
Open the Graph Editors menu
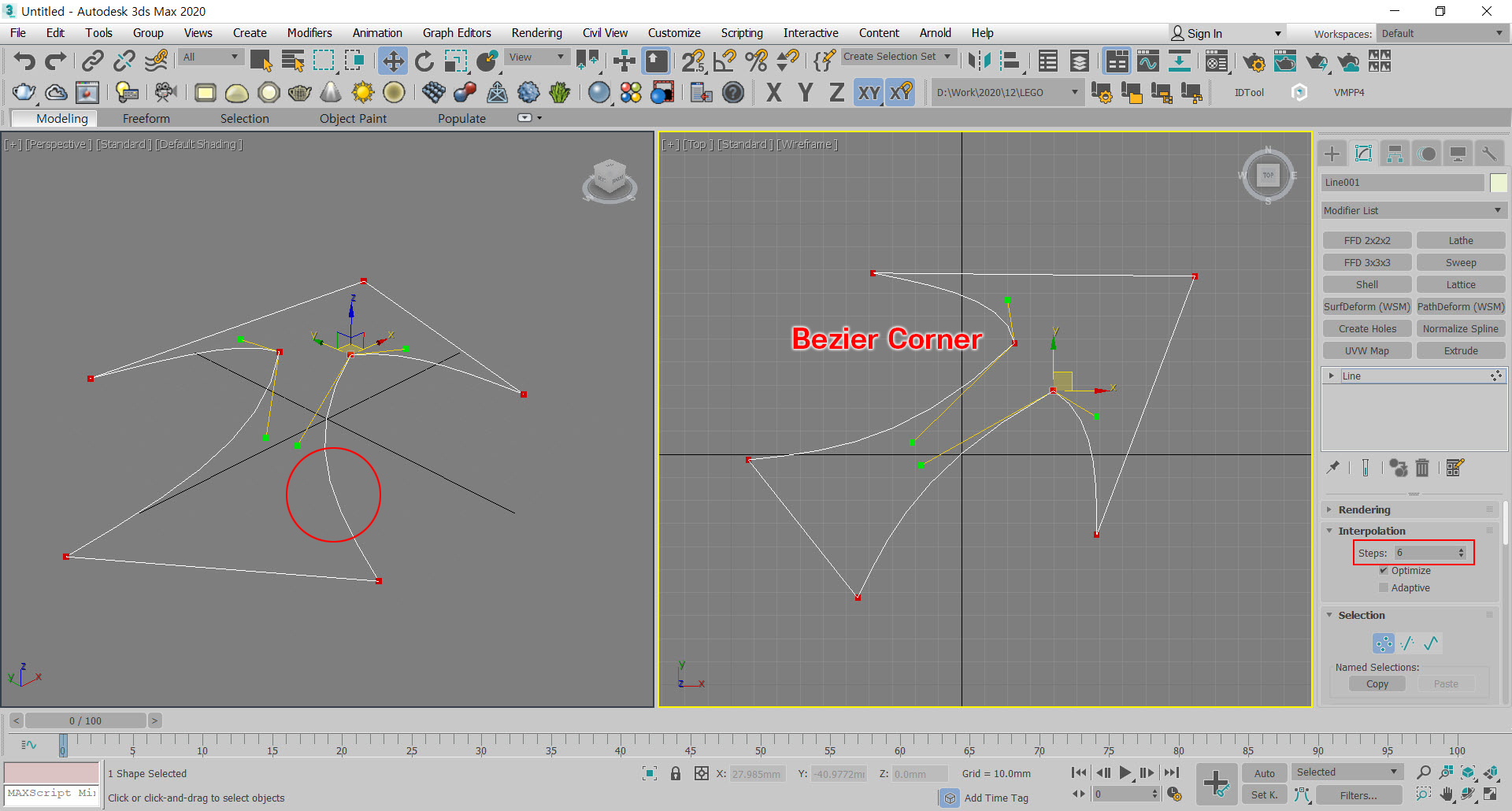457,32
